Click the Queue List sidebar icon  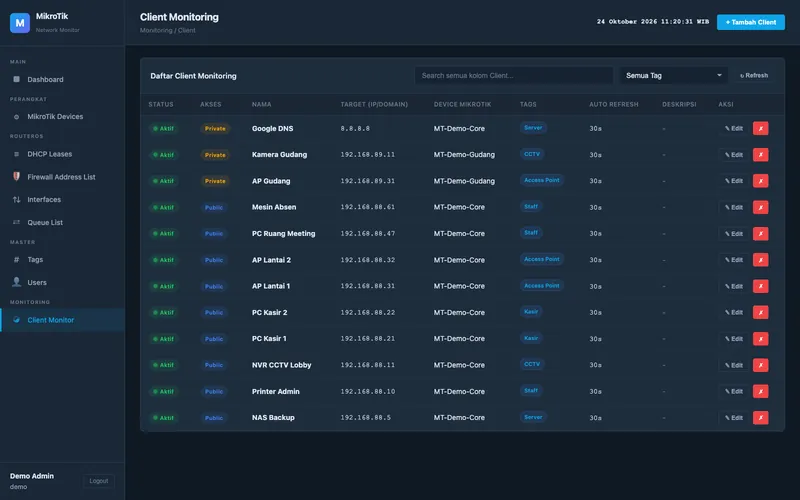16,222
